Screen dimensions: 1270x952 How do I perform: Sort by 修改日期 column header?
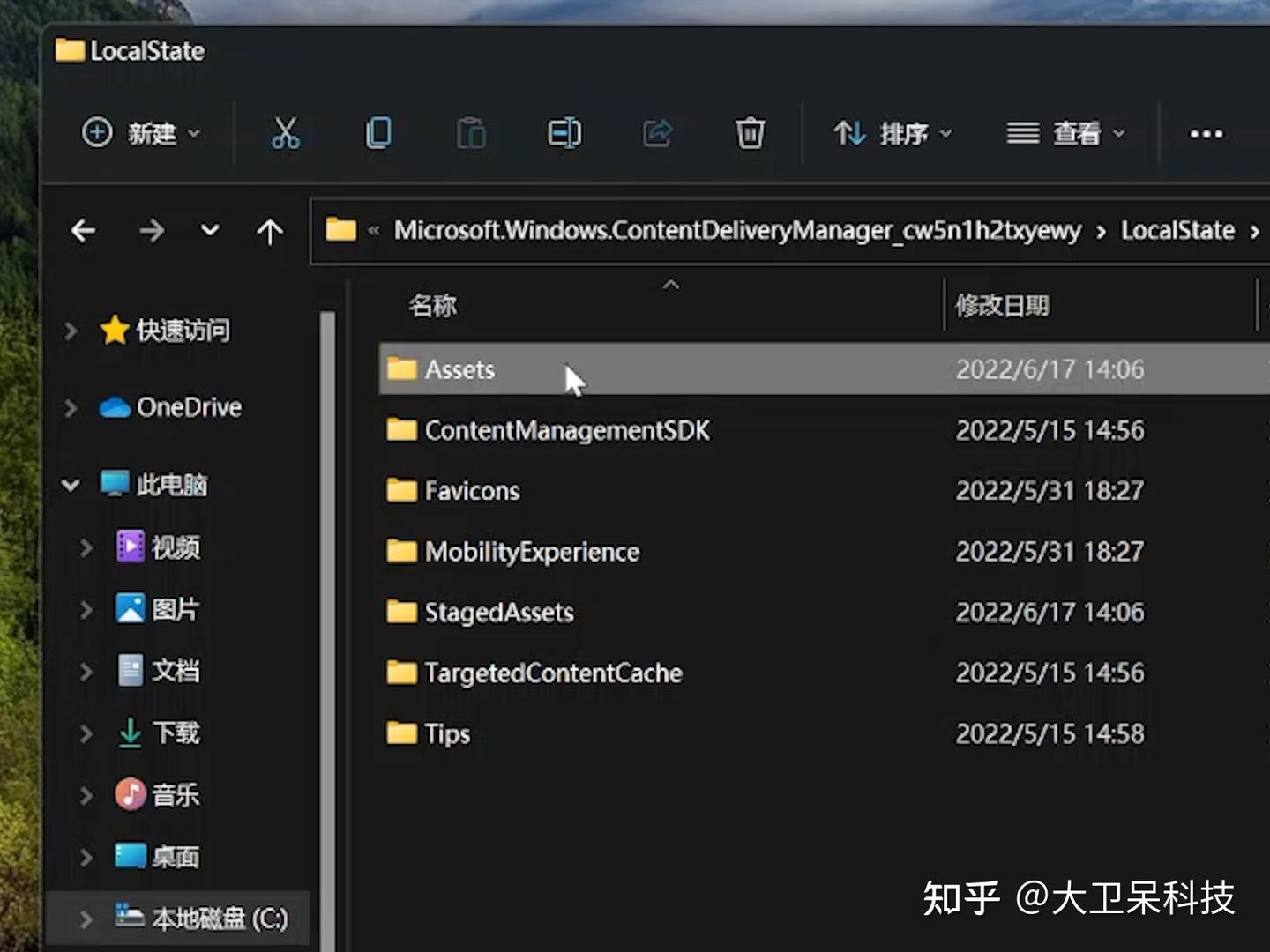pyautogui.click(x=1003, y=306)
